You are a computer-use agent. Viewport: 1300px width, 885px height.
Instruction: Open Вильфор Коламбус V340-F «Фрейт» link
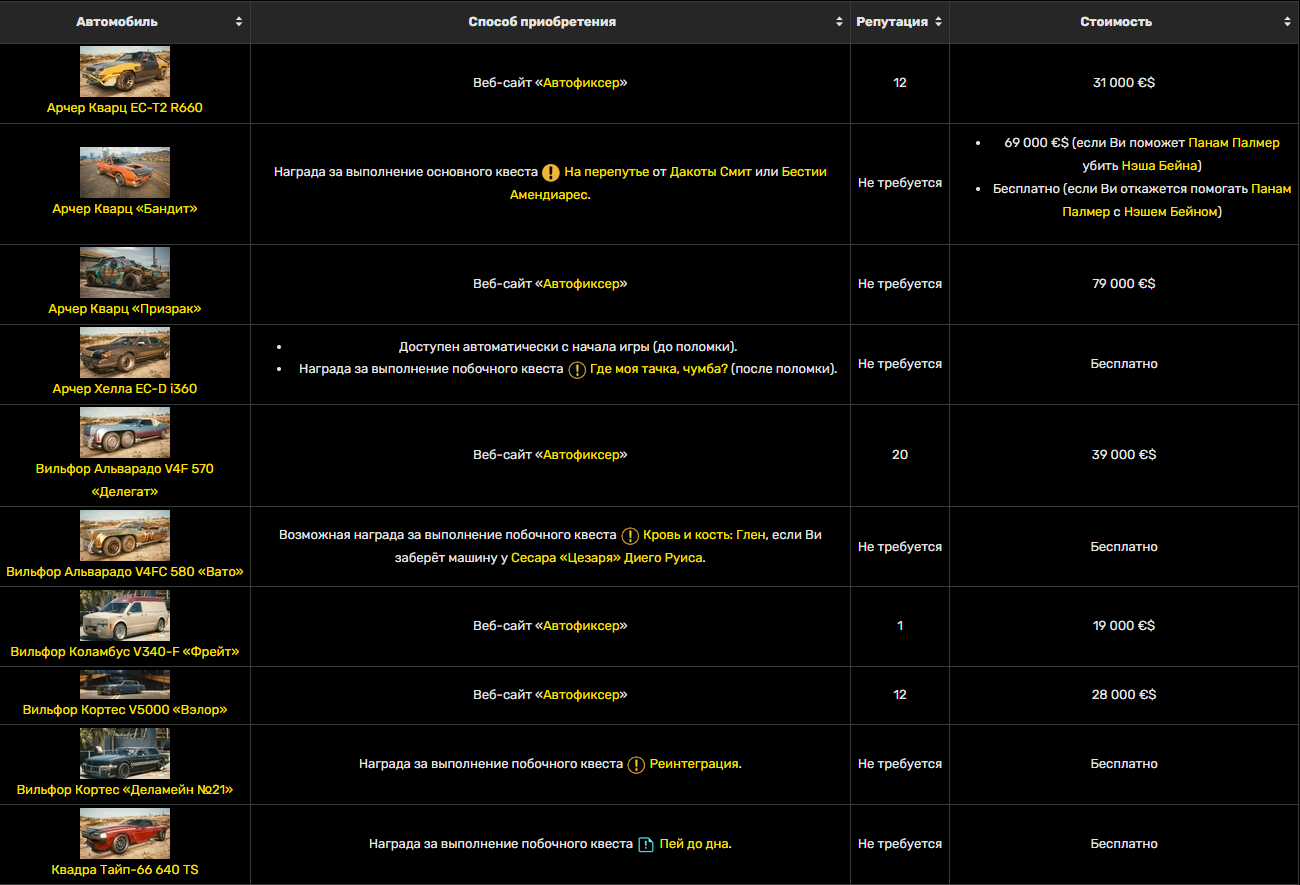point(125,652)
